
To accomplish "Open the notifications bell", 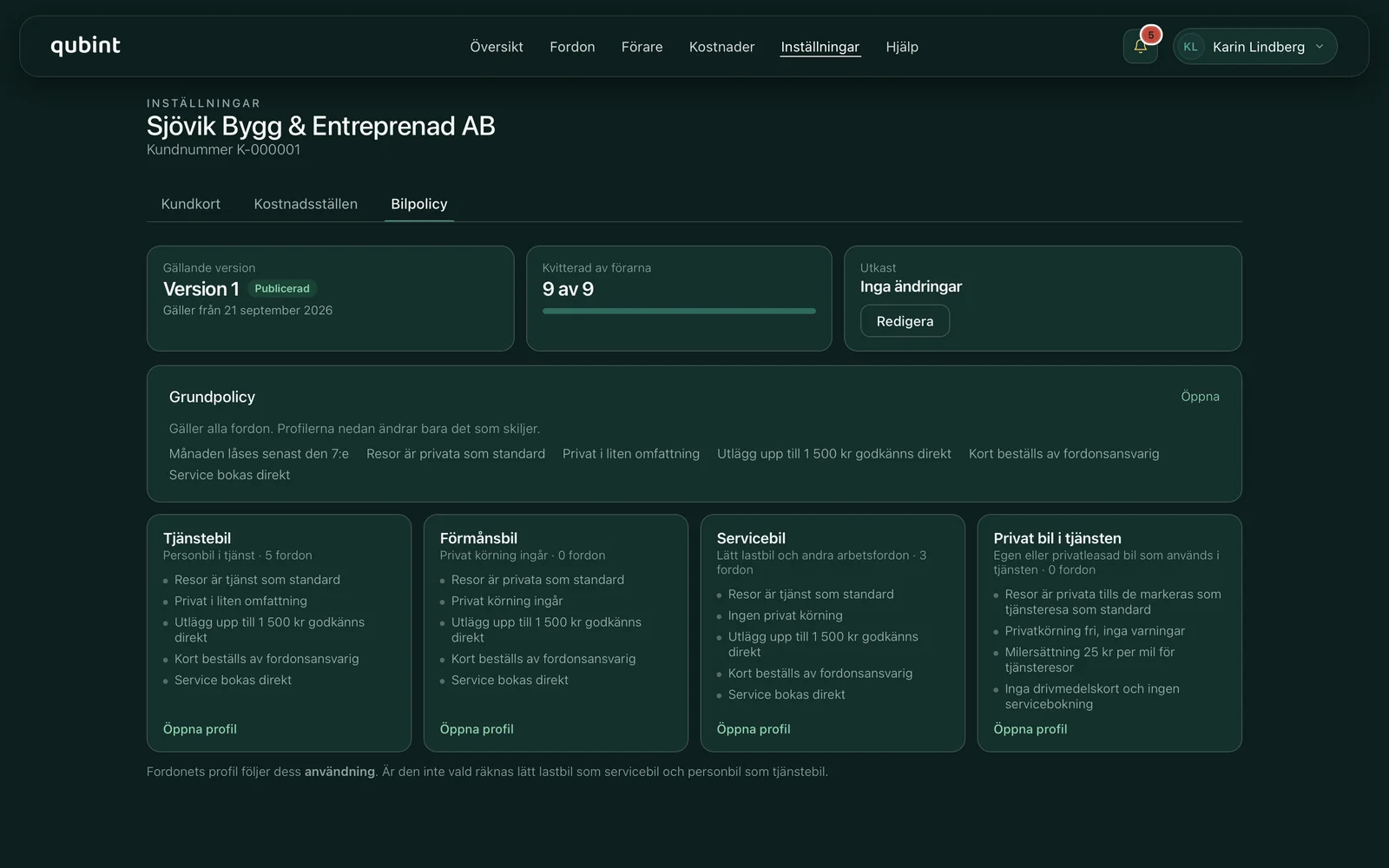I will coord(1140,46).
